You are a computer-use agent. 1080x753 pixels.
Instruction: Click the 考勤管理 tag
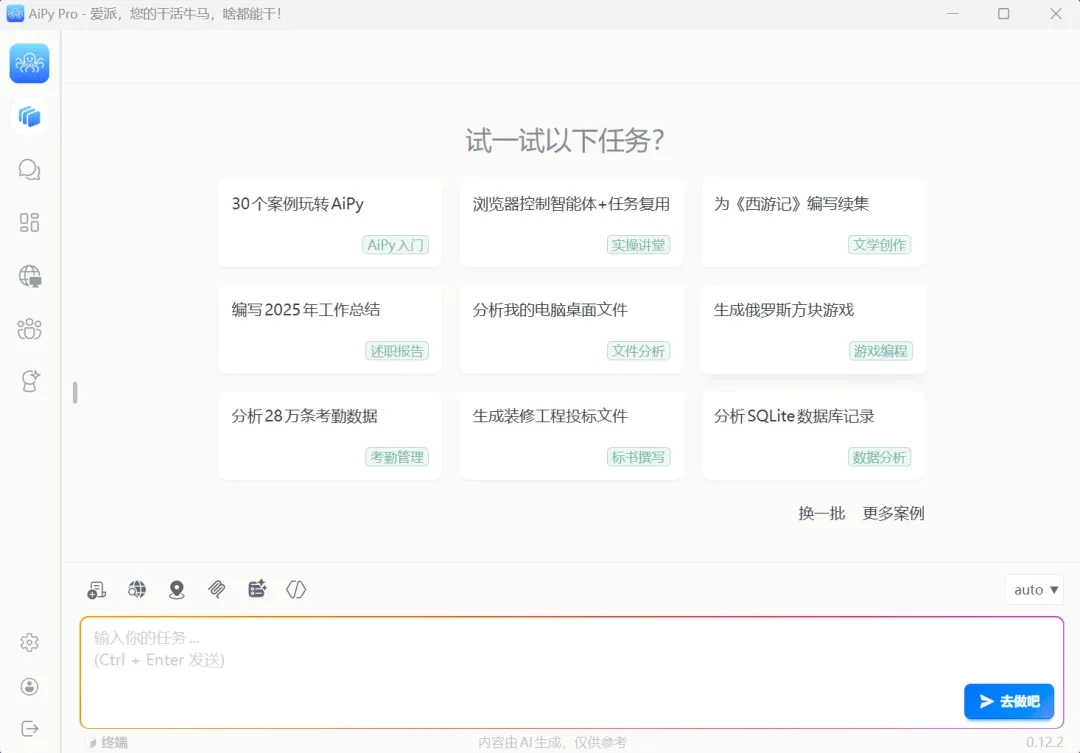click(x=397, y=457)
